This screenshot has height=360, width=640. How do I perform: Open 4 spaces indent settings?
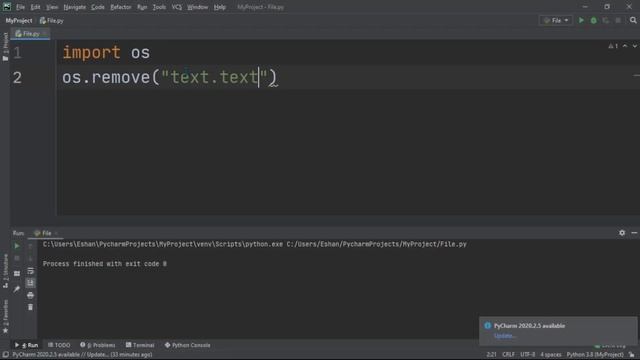click(x=551, y=355)
